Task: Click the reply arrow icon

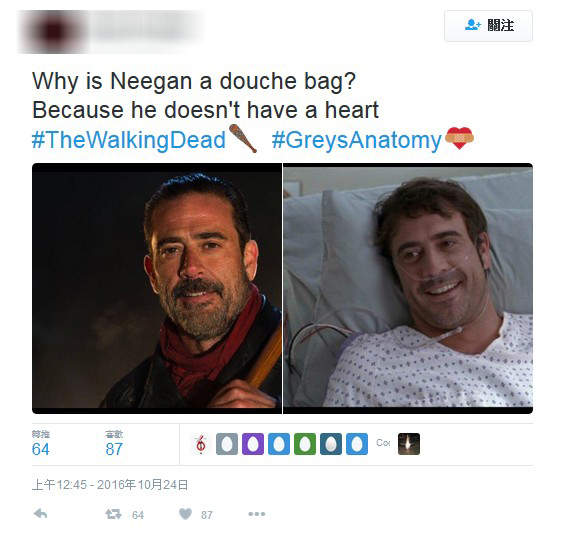Action: [40, 514]
